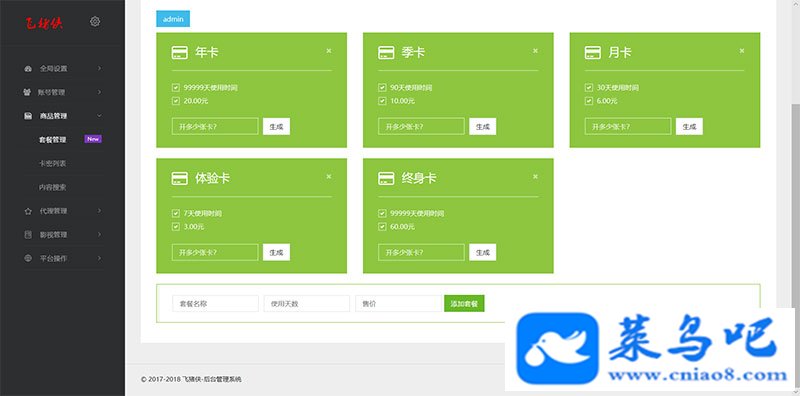800x396 pixels.
Task: Toggle 体验卡 3.00元 checkbox
Action: [x=176, y=227]
